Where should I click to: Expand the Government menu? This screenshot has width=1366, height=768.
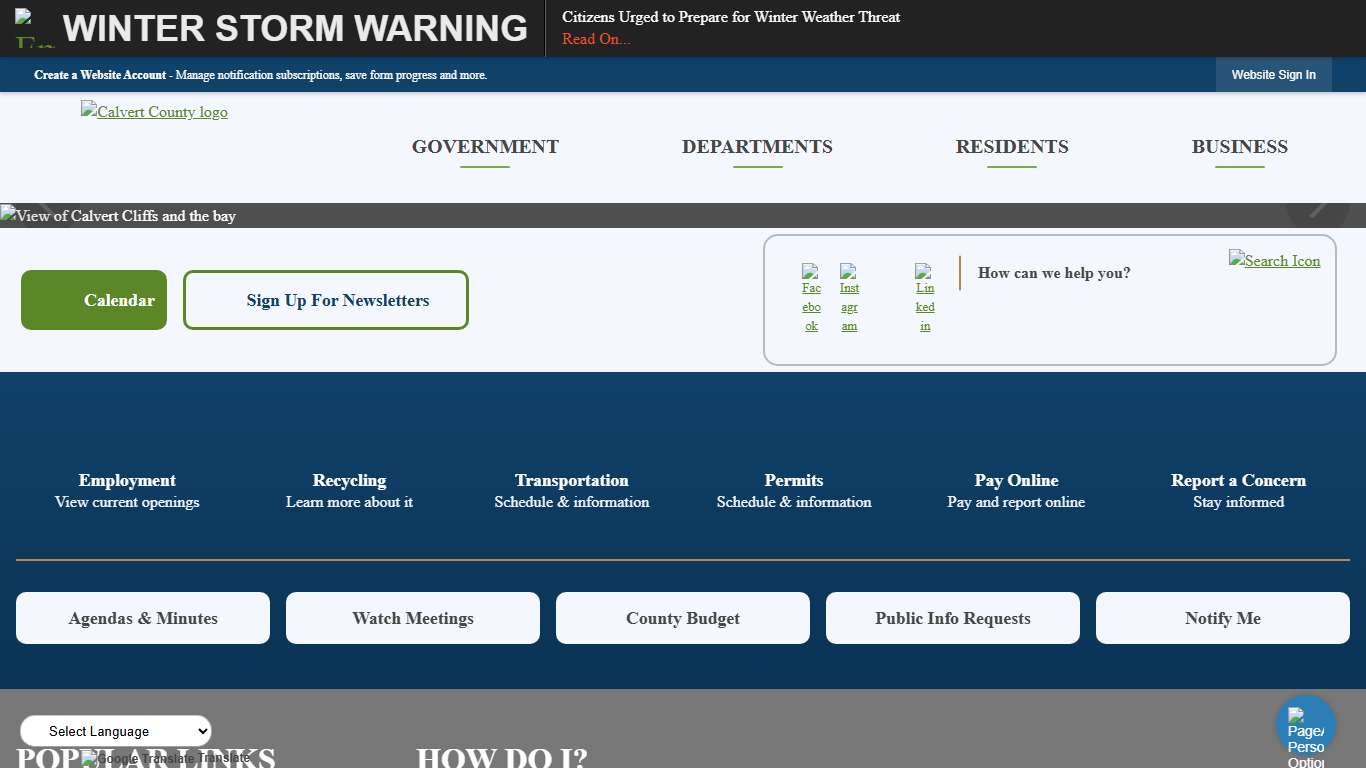point(485,147)
